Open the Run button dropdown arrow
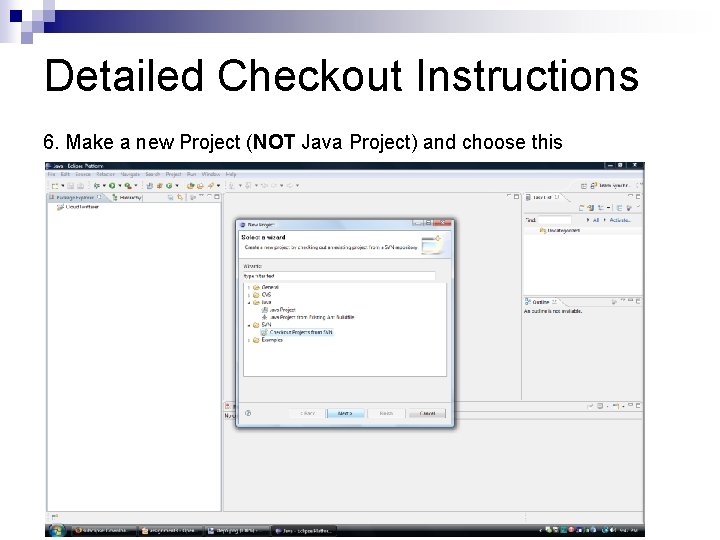 pyautogui.click(x=120, y=186)
